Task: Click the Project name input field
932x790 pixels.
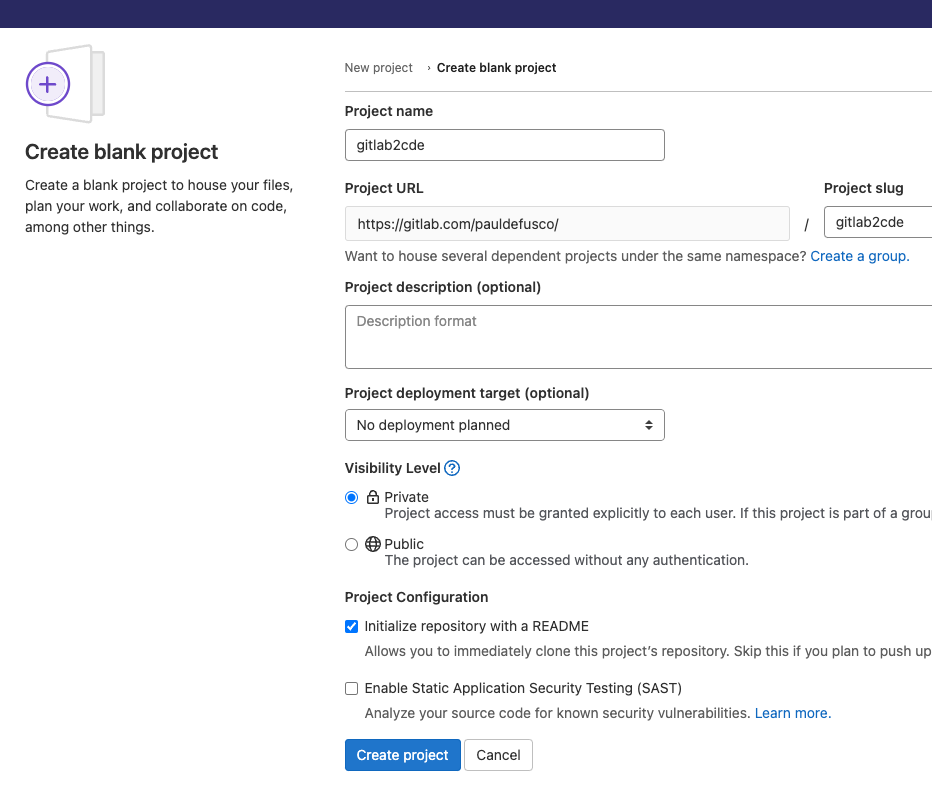Action: tap(505, 145)
